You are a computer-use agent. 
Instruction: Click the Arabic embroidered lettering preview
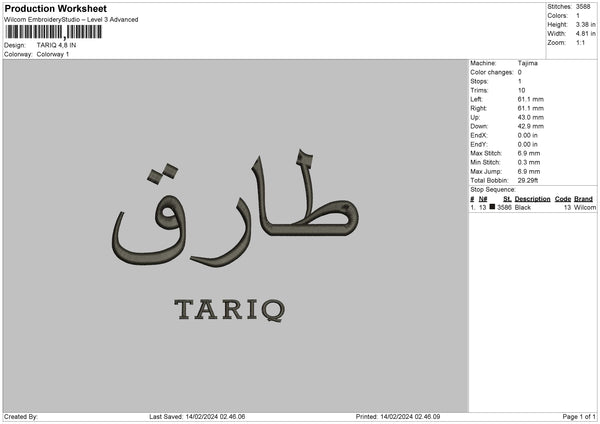click(235, 209)
